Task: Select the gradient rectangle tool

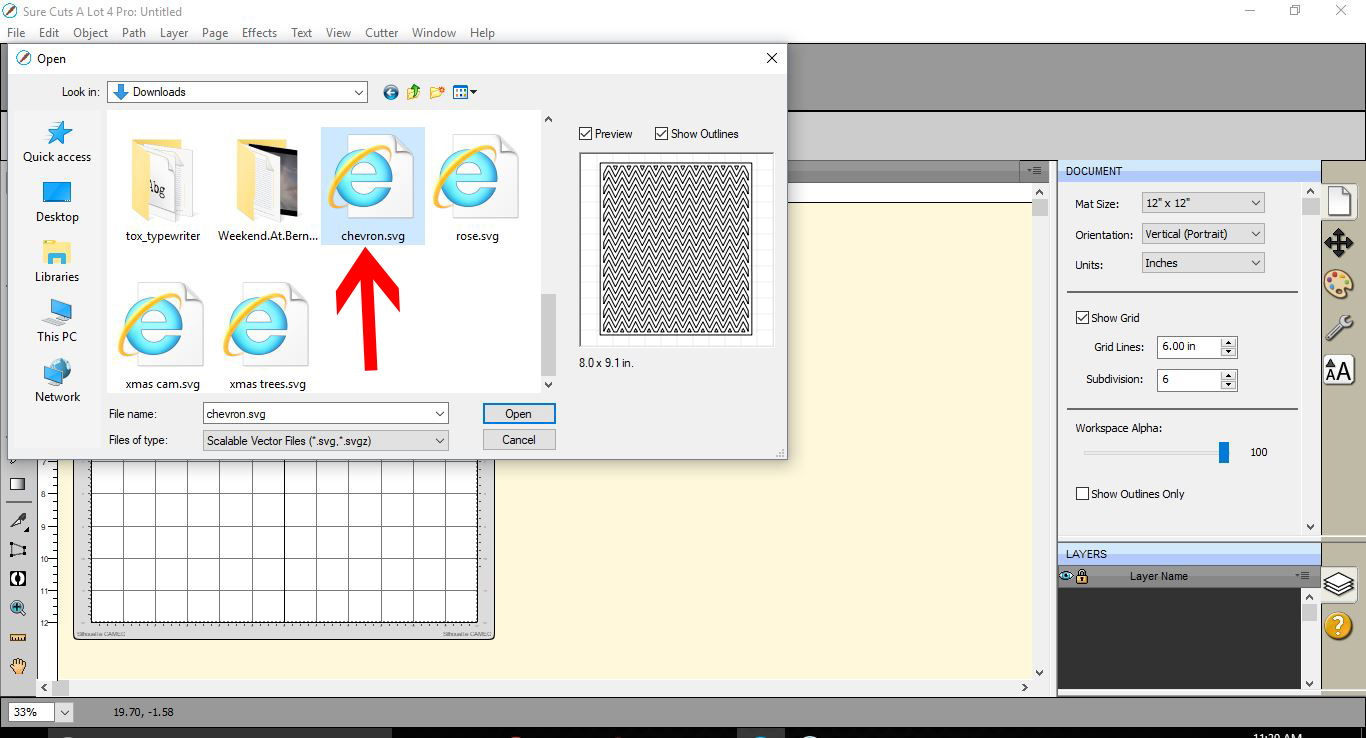Action: (18, 484)
